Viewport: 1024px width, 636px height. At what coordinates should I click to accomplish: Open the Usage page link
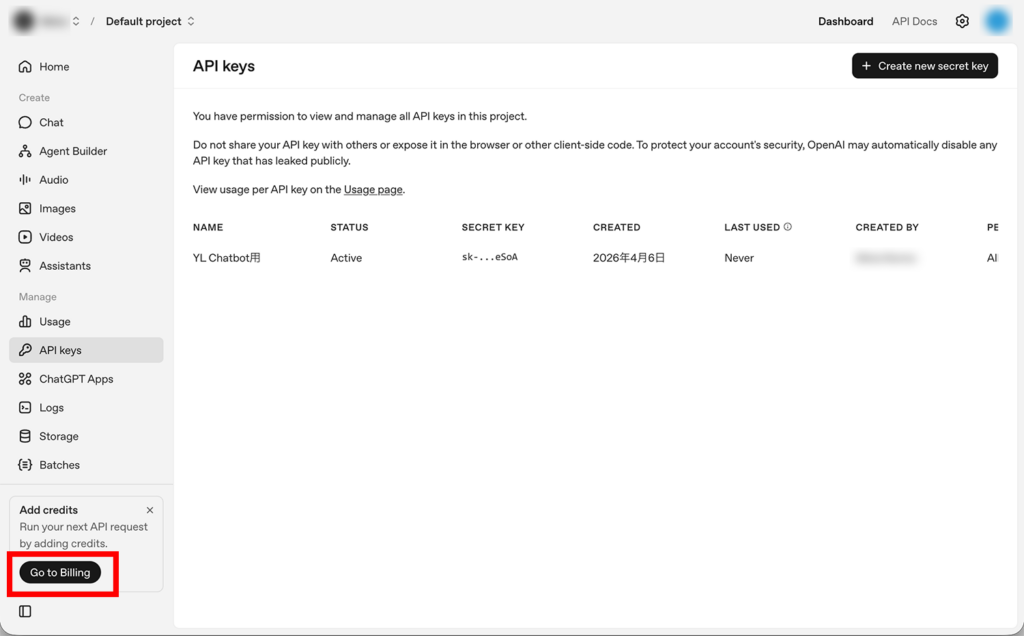coord(372,189)
